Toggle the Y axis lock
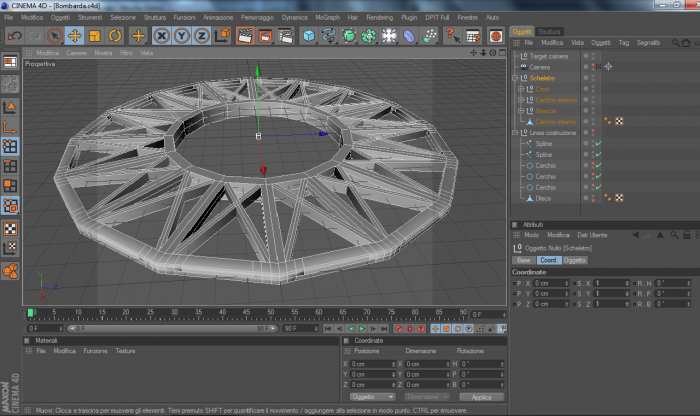700x416 pixels. [x=182, y=36]
